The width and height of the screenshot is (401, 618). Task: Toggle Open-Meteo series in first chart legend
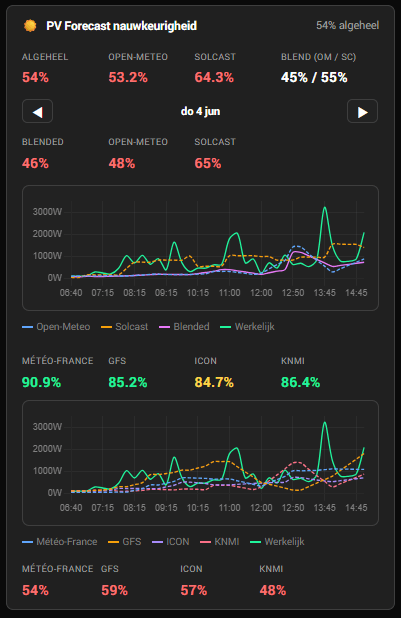coord(56,327)
